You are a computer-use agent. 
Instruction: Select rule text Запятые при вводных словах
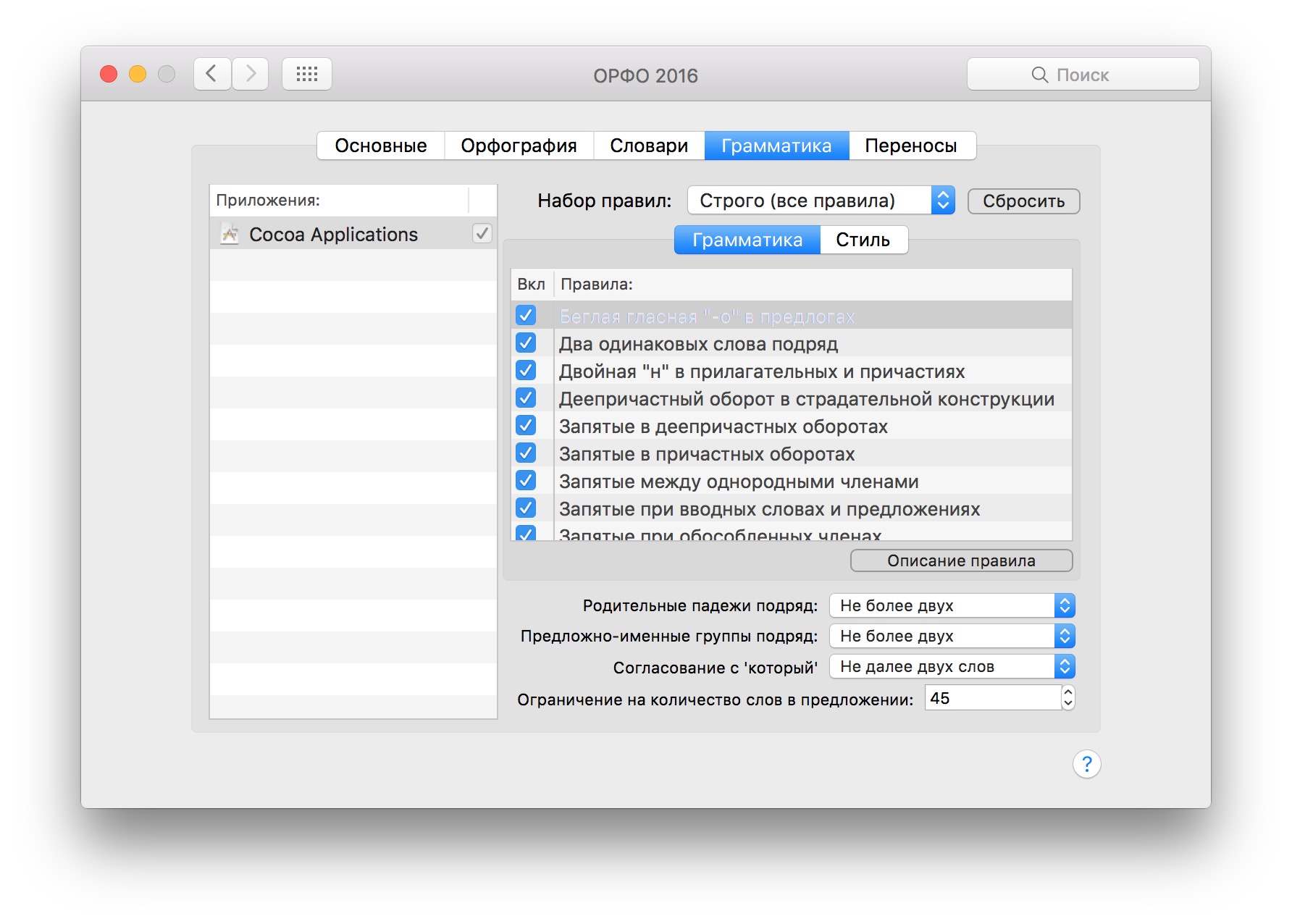click(769, 509)
